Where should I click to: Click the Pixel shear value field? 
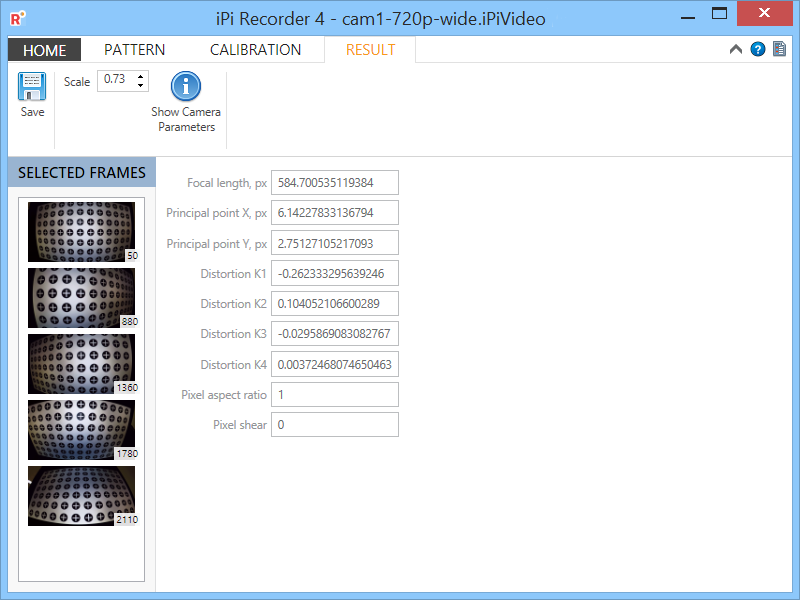[x=335, y=424]
